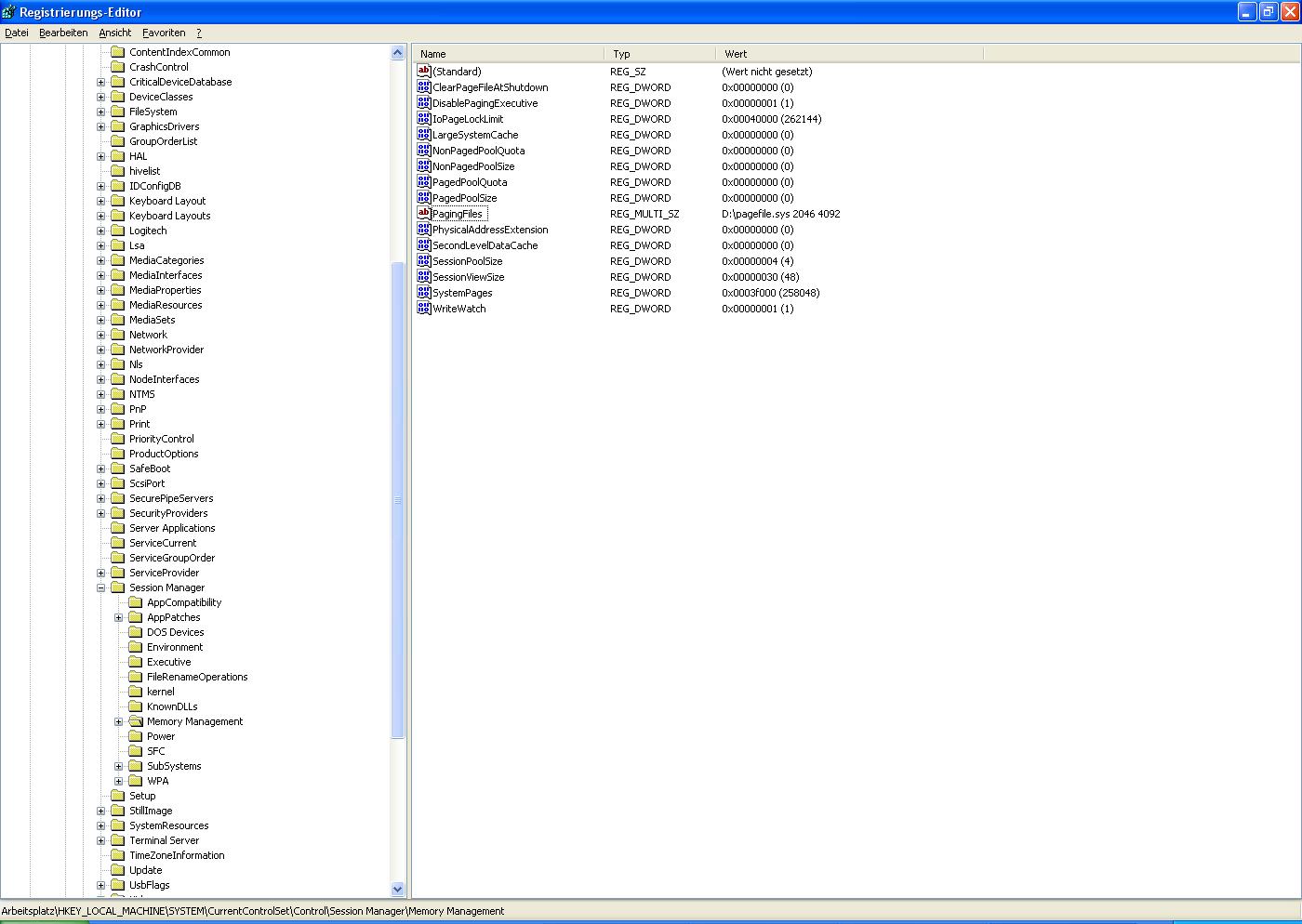This screenshot has width=1302, height=924.
Task: Click the Wert column header
Action: point(849,54)
